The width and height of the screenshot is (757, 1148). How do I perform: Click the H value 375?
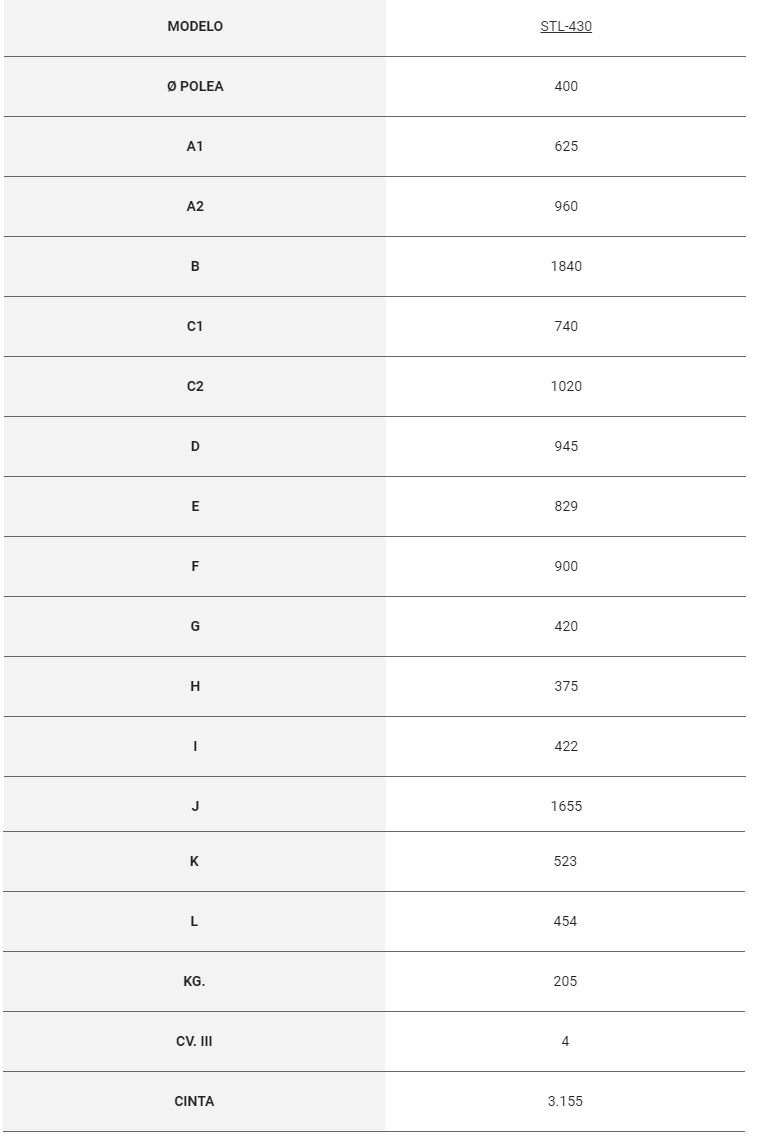(x=565, y=687)
